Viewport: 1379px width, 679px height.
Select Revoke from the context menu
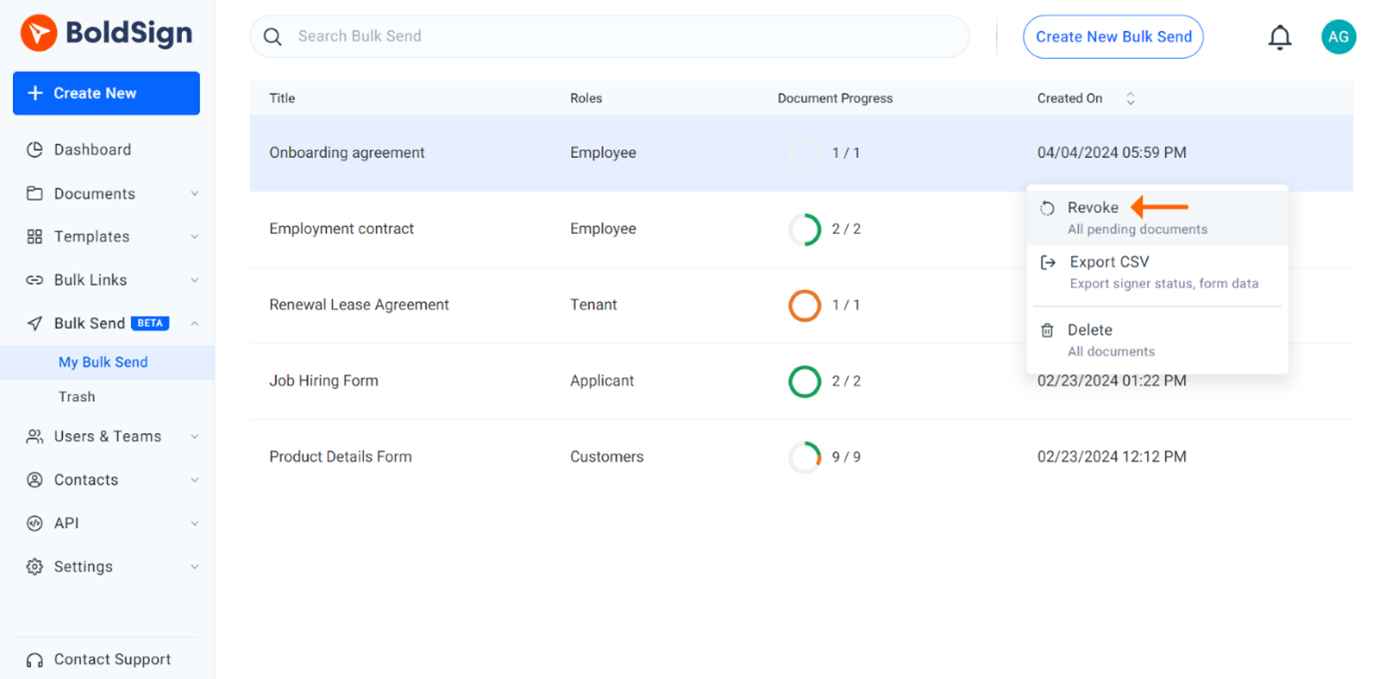(1093, 207)
